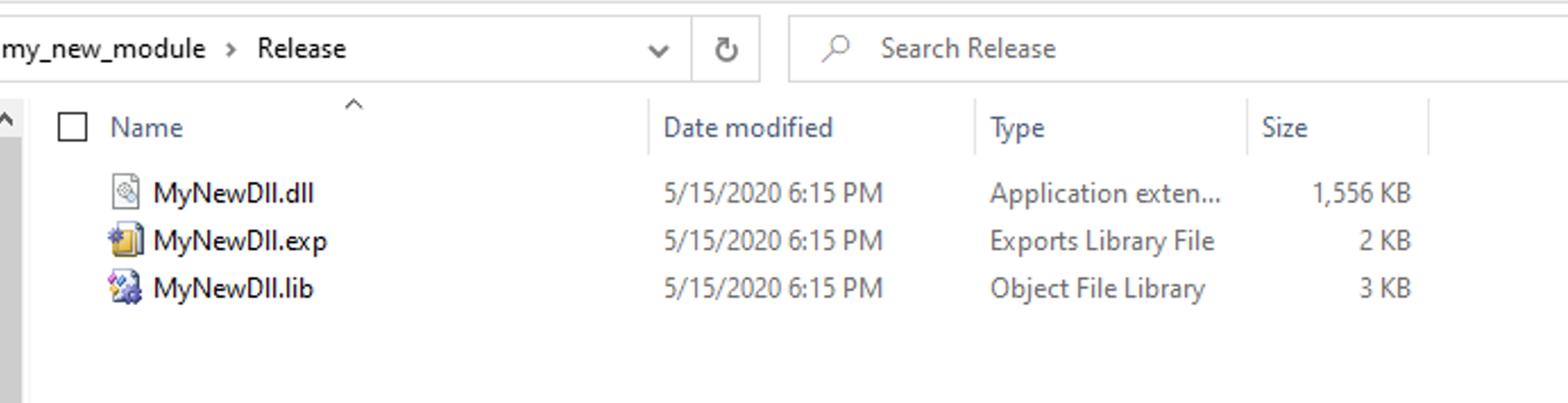This screenshot has width=1568, height=403.
Task: Sort files by Type column
Action: point(1017,128)
